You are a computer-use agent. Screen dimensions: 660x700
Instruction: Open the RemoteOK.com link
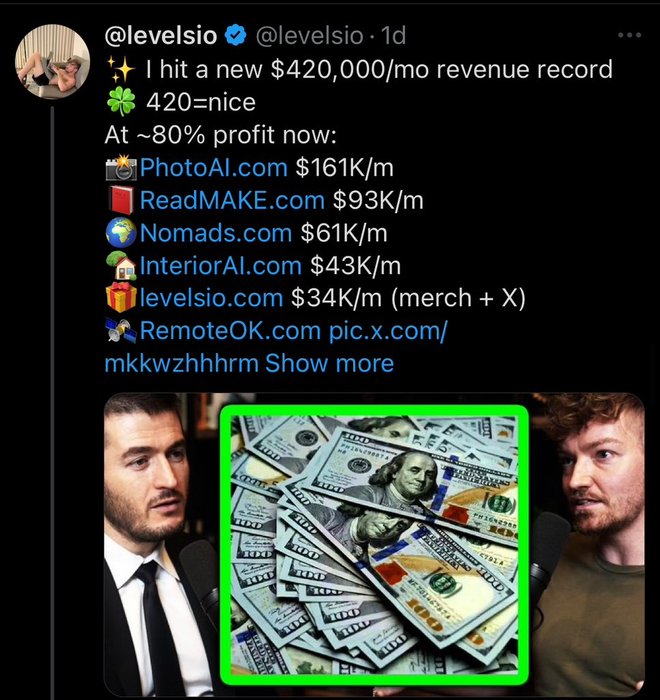tap(230, 331)
